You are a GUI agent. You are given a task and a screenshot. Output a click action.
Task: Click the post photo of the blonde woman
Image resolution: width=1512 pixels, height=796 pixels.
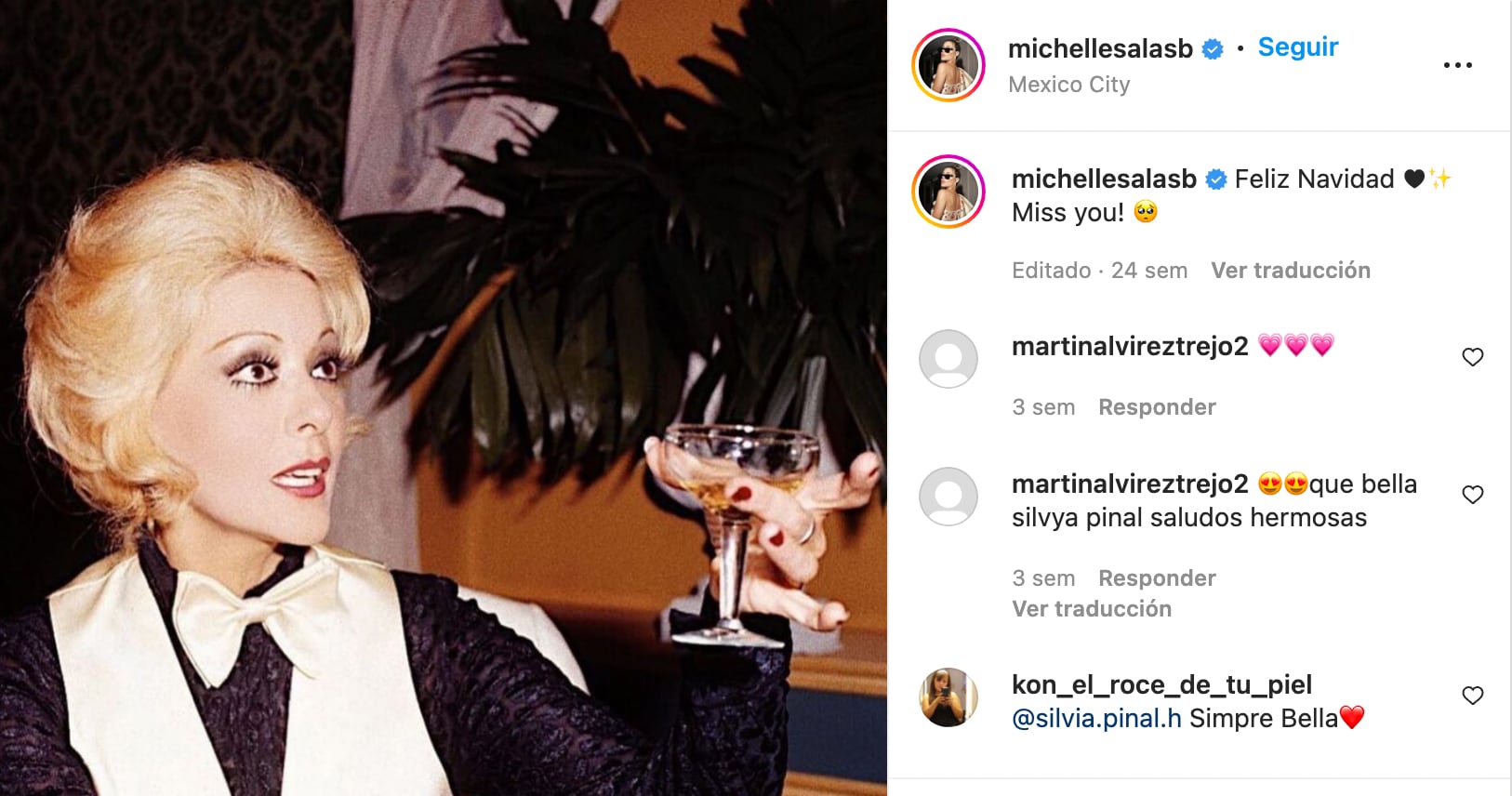click(444, 398)
